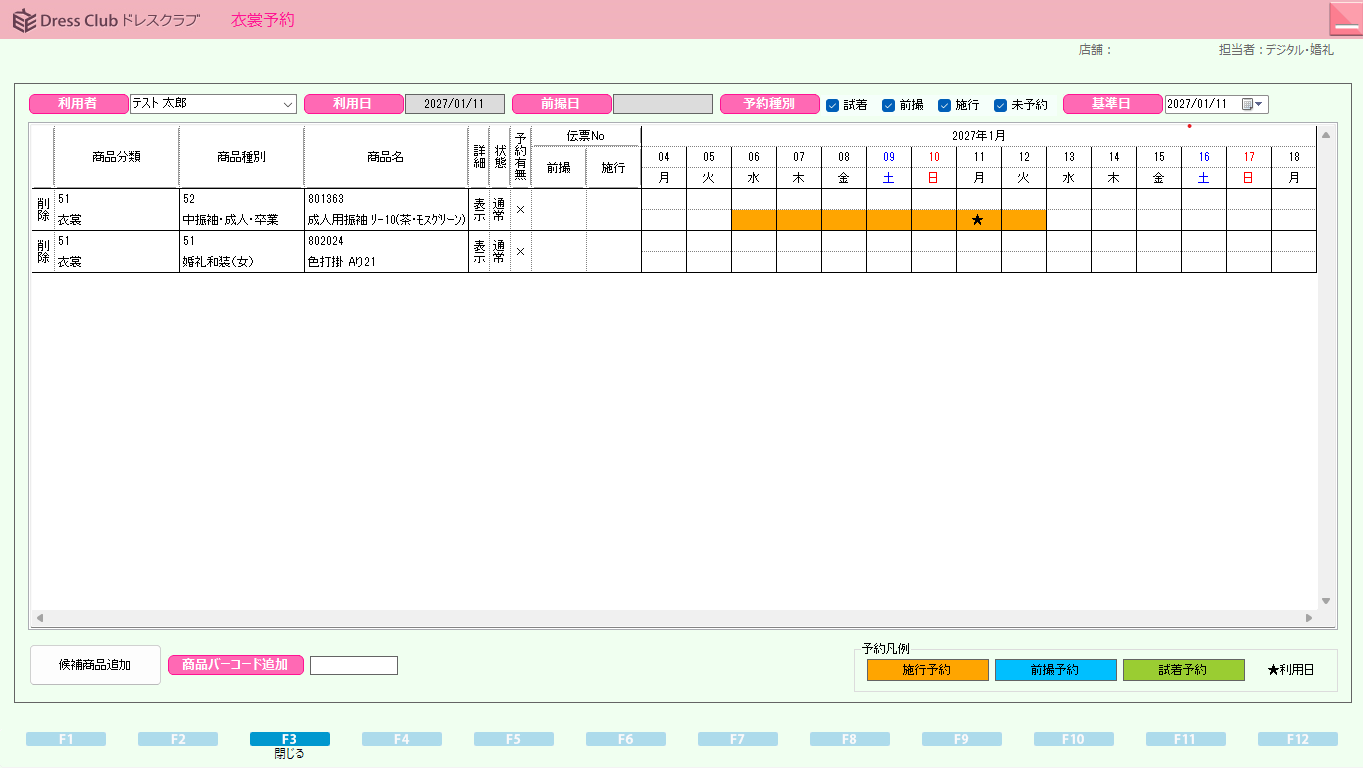
Task: Click date column 10 日 header
Action: pos(934,167)
